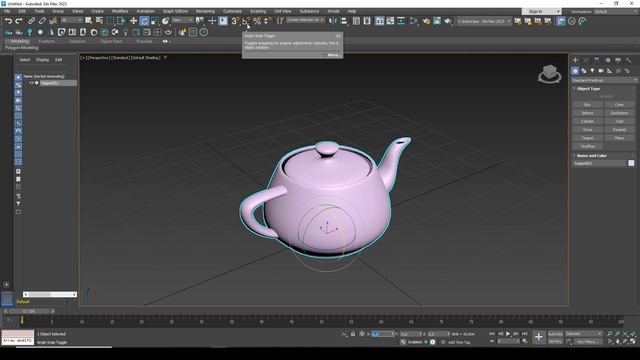
Task: Collapse the Object Type rollout
Action: pos(588,89)
